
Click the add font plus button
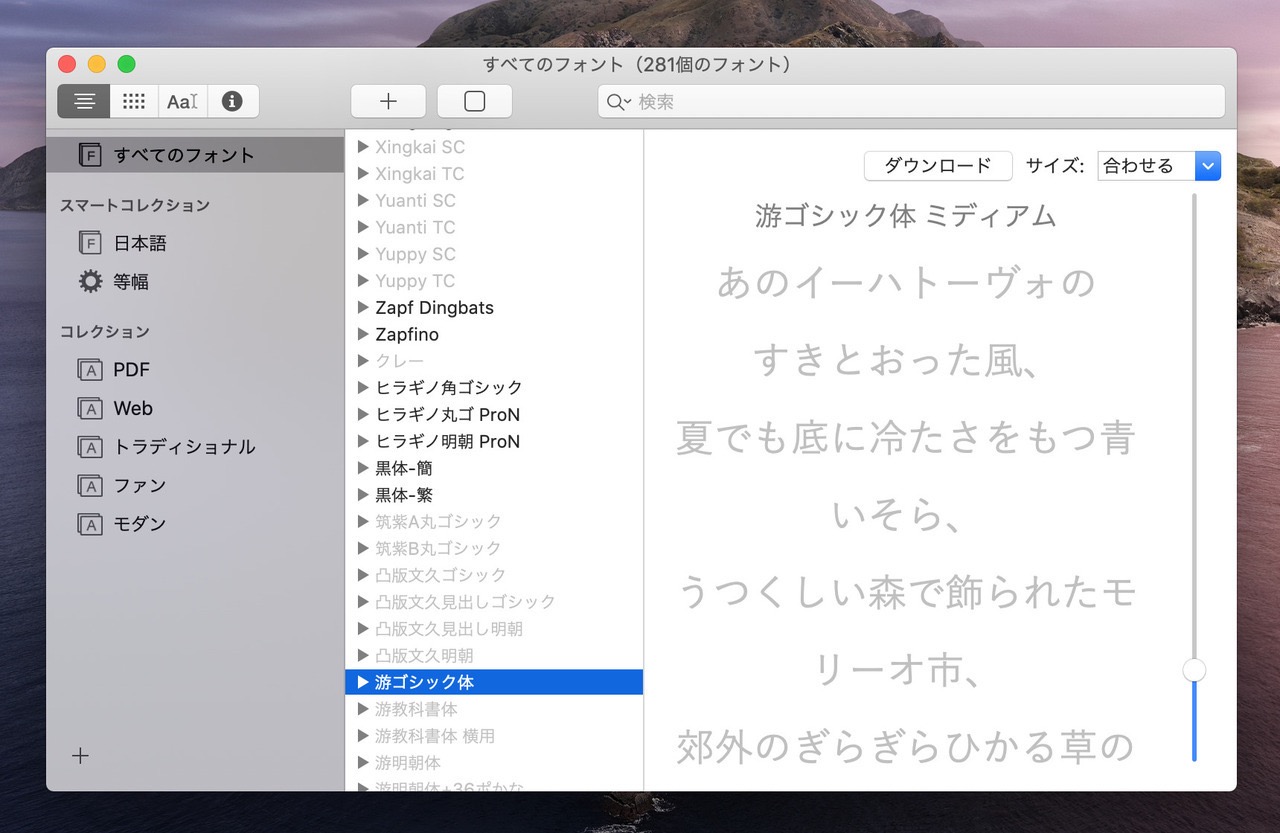[388, 101]
